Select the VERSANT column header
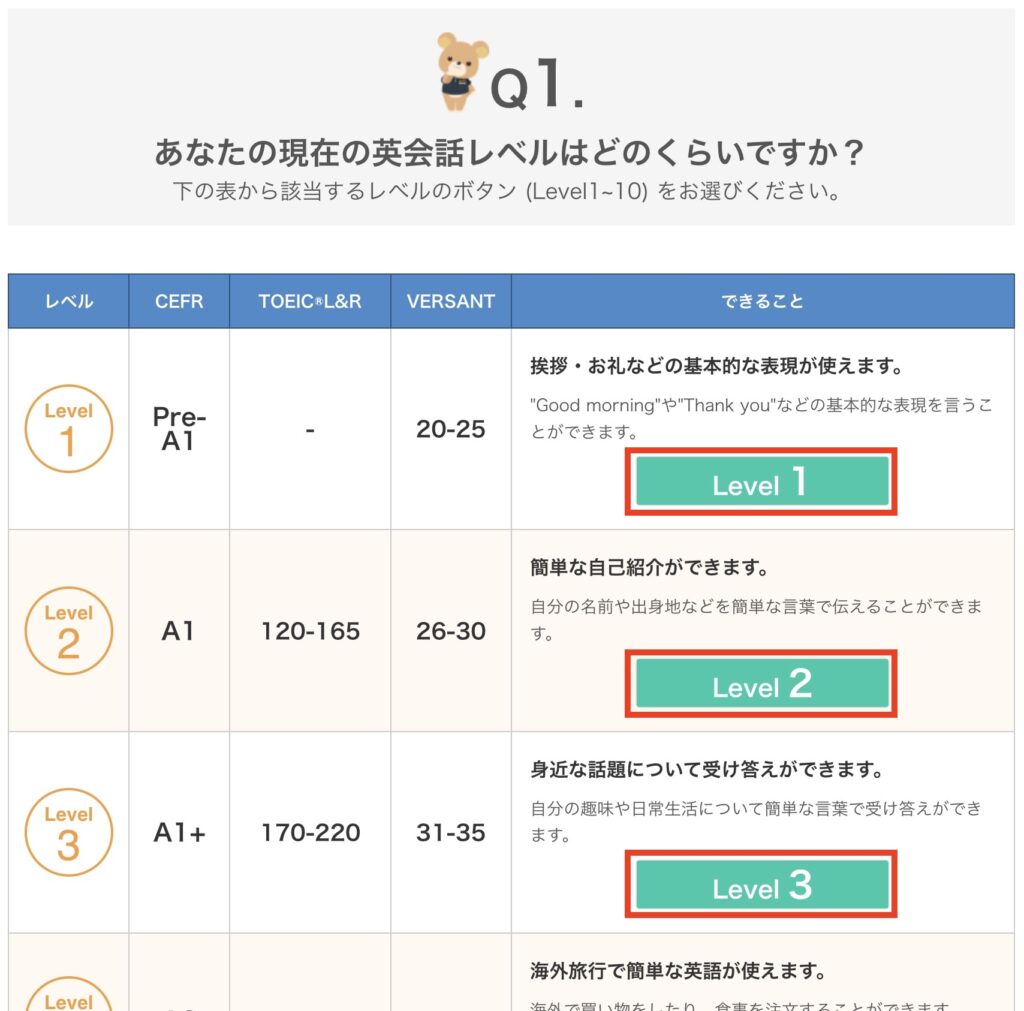 (x=450, y=301)
